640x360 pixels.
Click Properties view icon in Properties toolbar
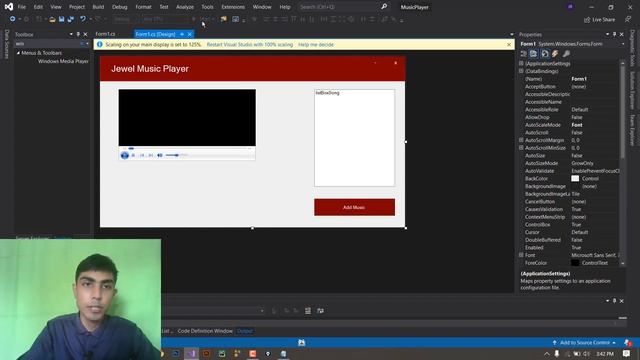pyautogui.click(x=545, y=54)
